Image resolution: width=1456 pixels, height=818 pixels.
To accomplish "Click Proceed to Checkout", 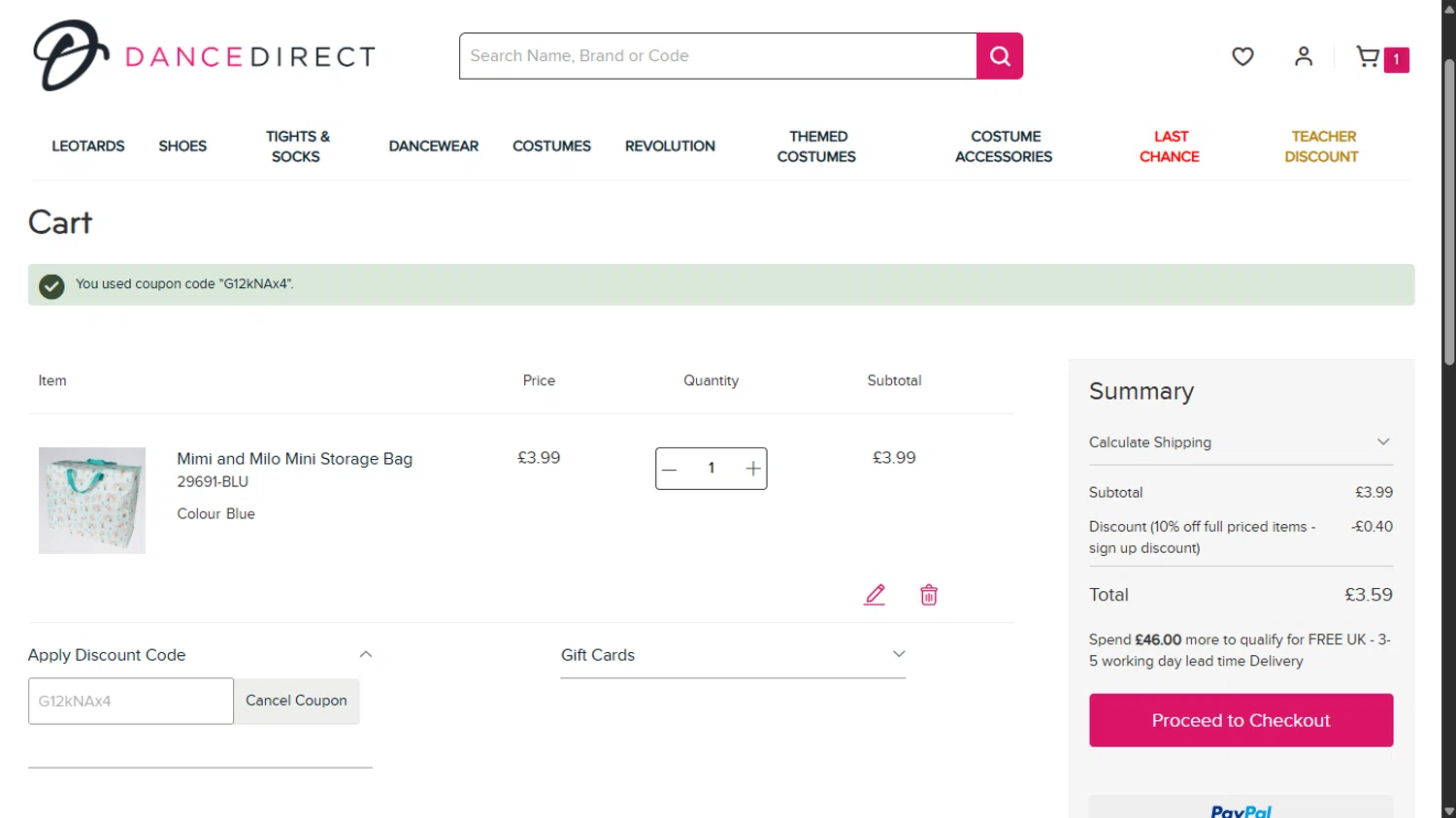I will 1241,720.
